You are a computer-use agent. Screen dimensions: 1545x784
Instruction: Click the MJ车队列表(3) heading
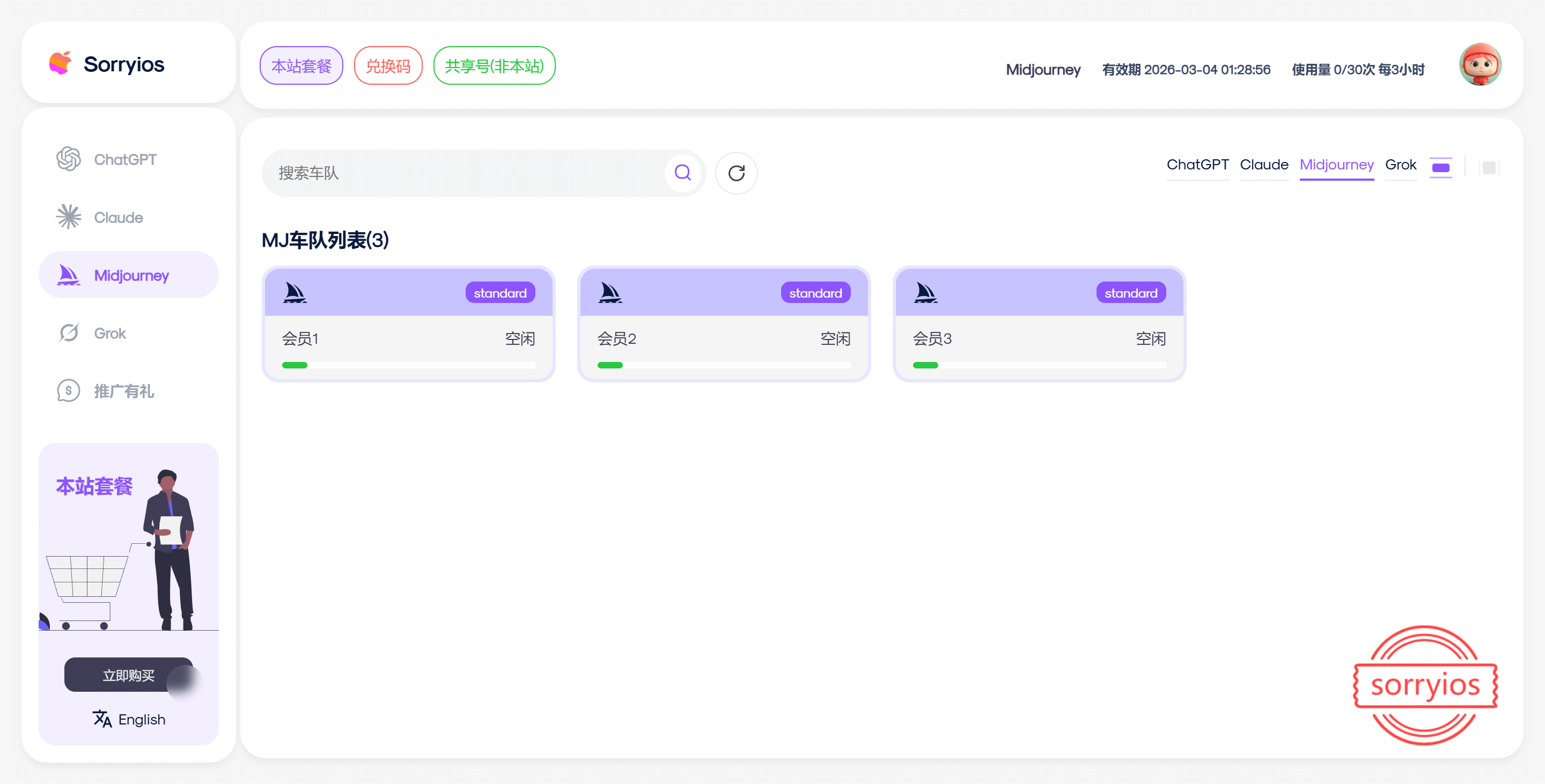325,240
